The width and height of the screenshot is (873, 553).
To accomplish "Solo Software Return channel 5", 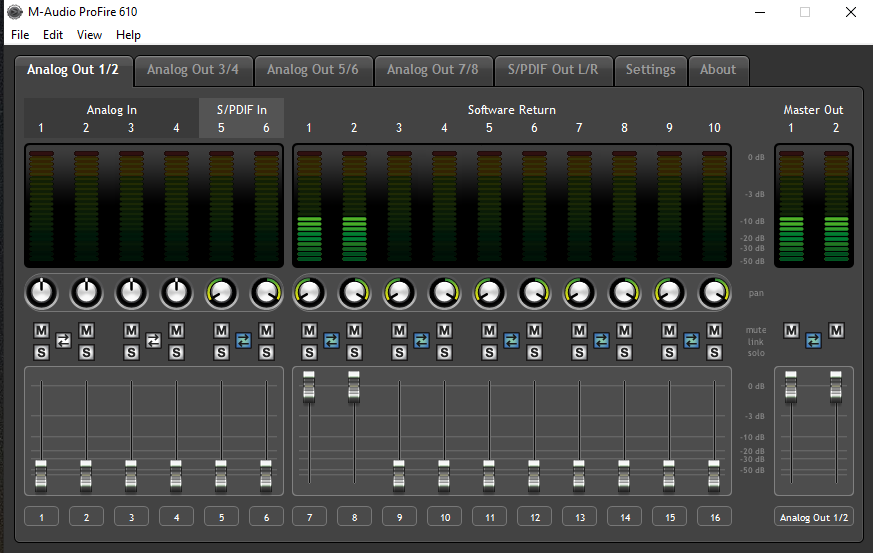I will [x=489, y=353].
